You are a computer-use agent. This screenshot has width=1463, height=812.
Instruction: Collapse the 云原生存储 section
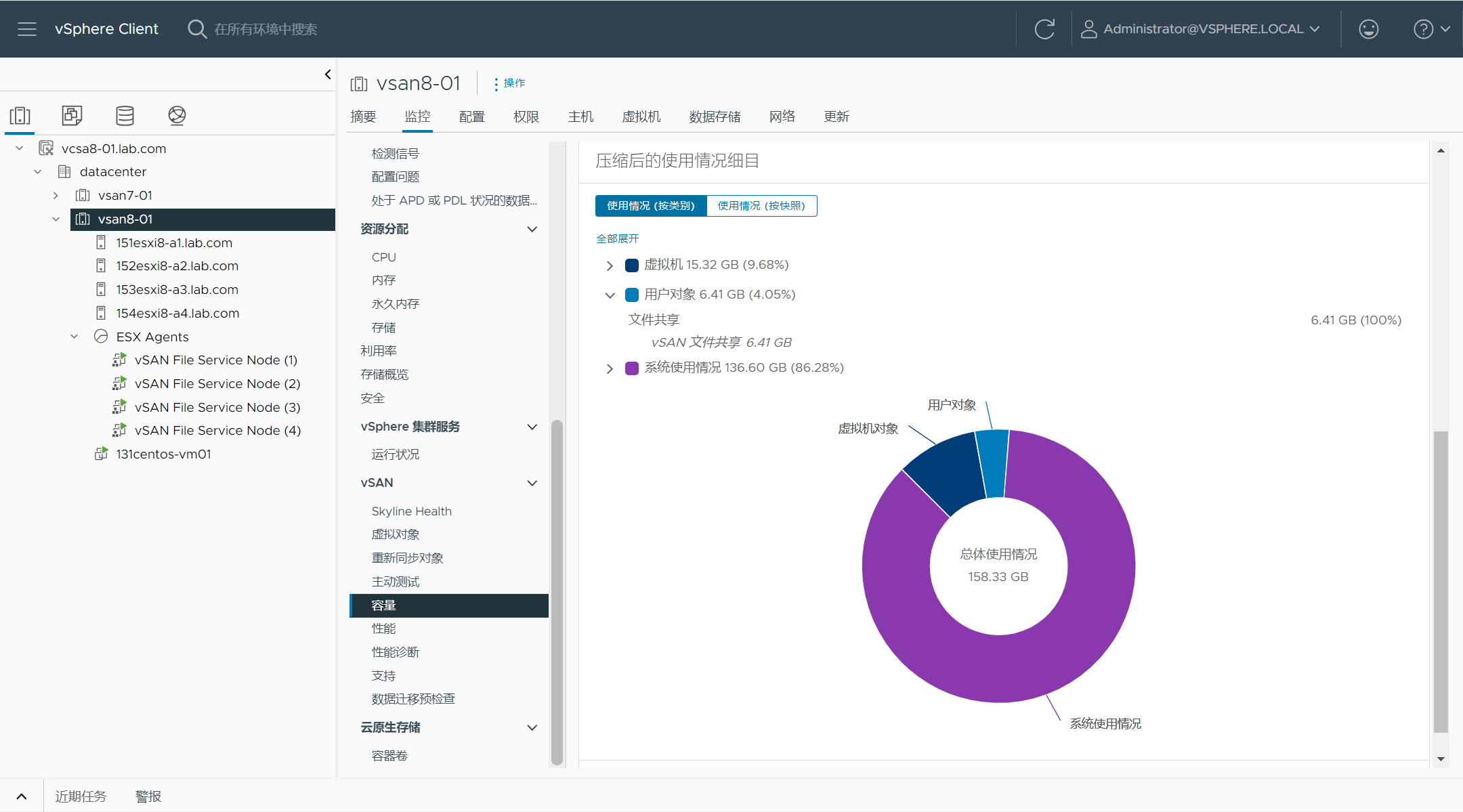532,728
